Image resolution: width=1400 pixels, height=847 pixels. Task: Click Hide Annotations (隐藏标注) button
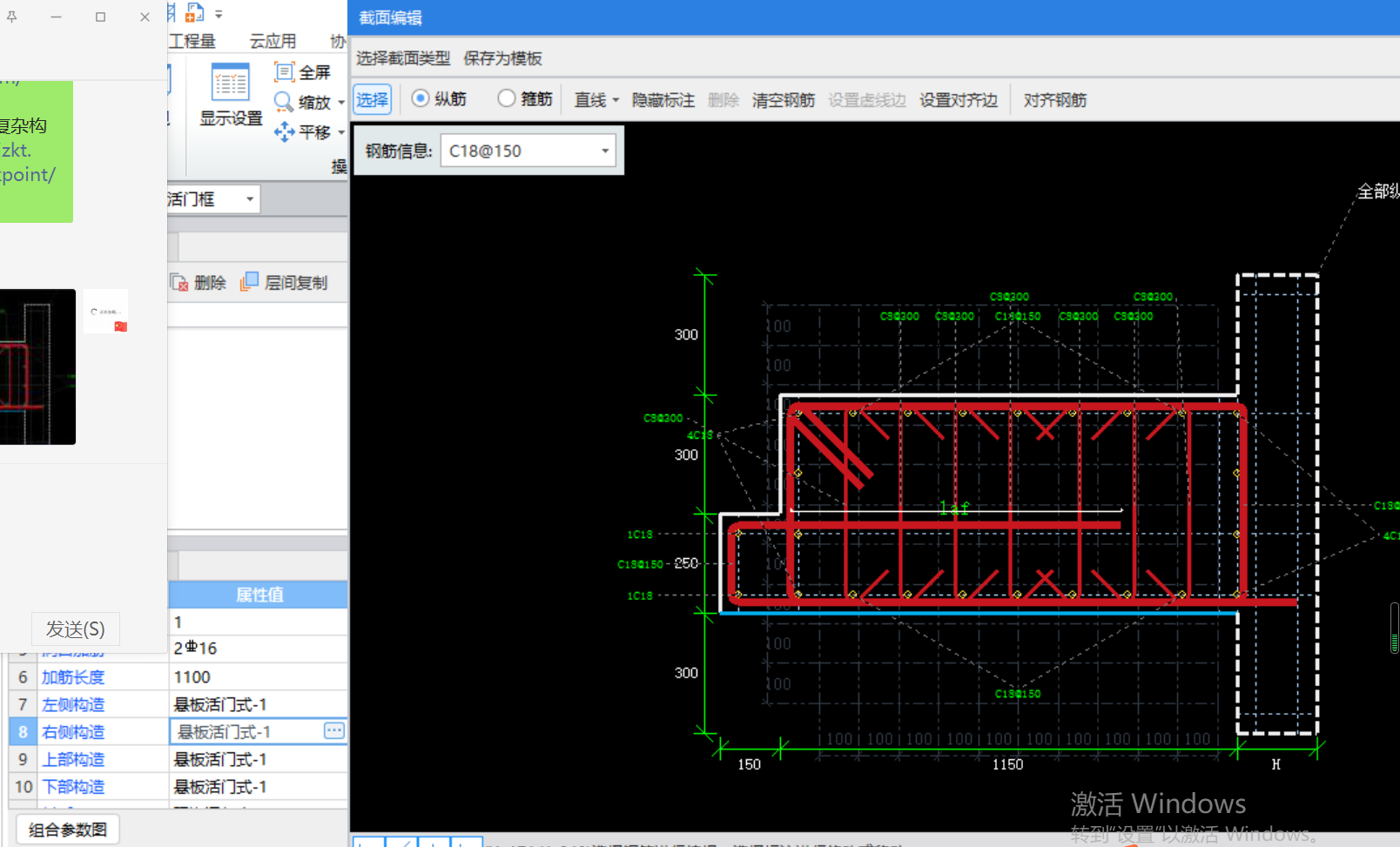tap(663, 100)
